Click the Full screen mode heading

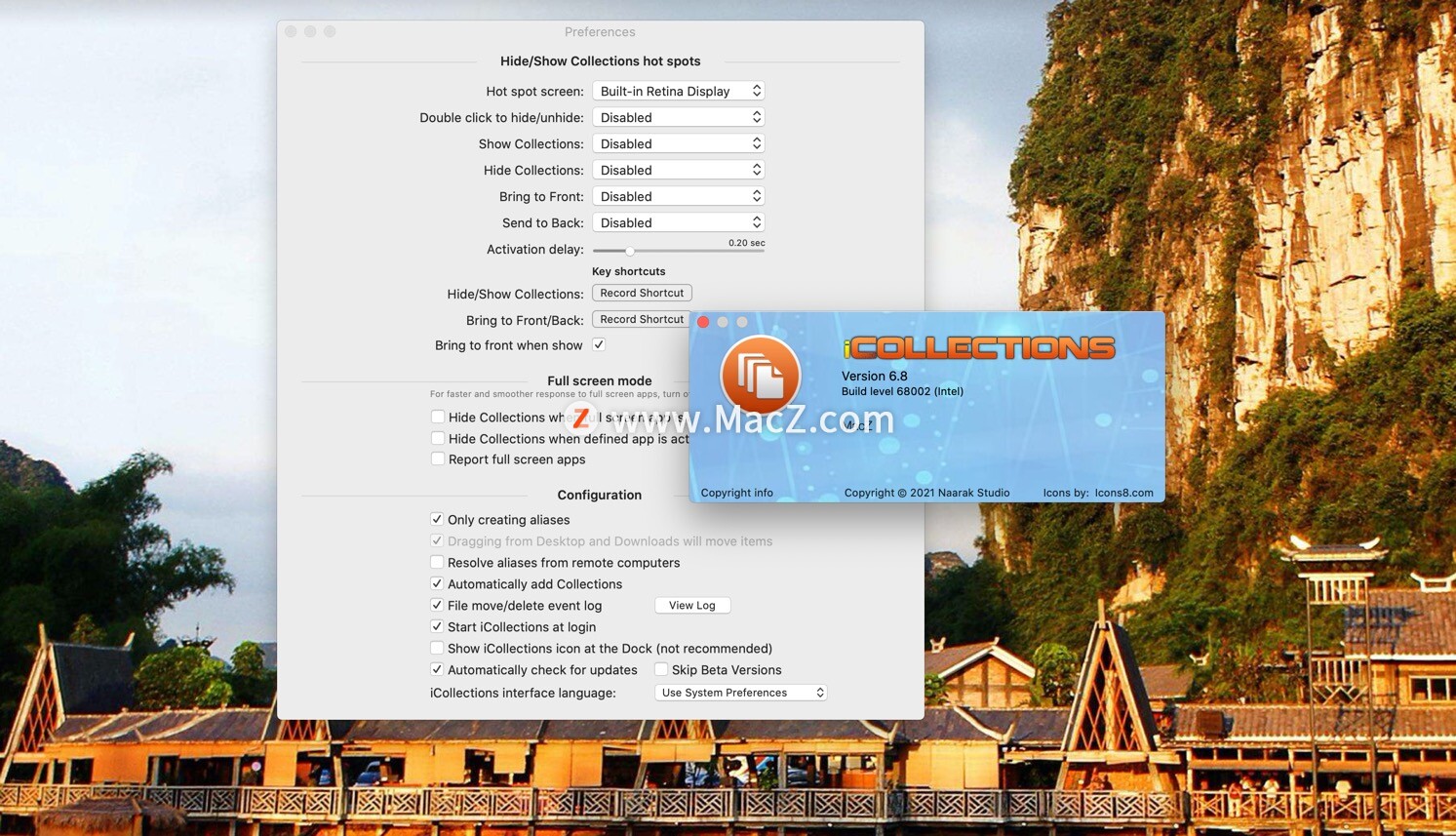pos(600,380)
